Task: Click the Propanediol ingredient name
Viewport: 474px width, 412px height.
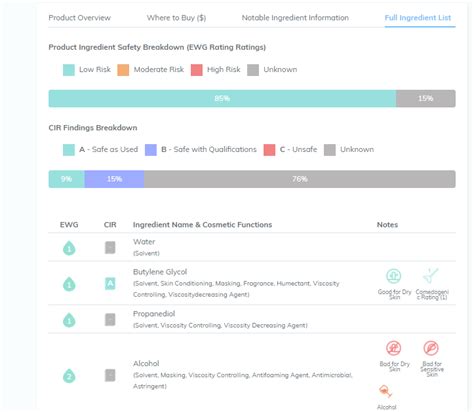Action: [x=154, y=314]
